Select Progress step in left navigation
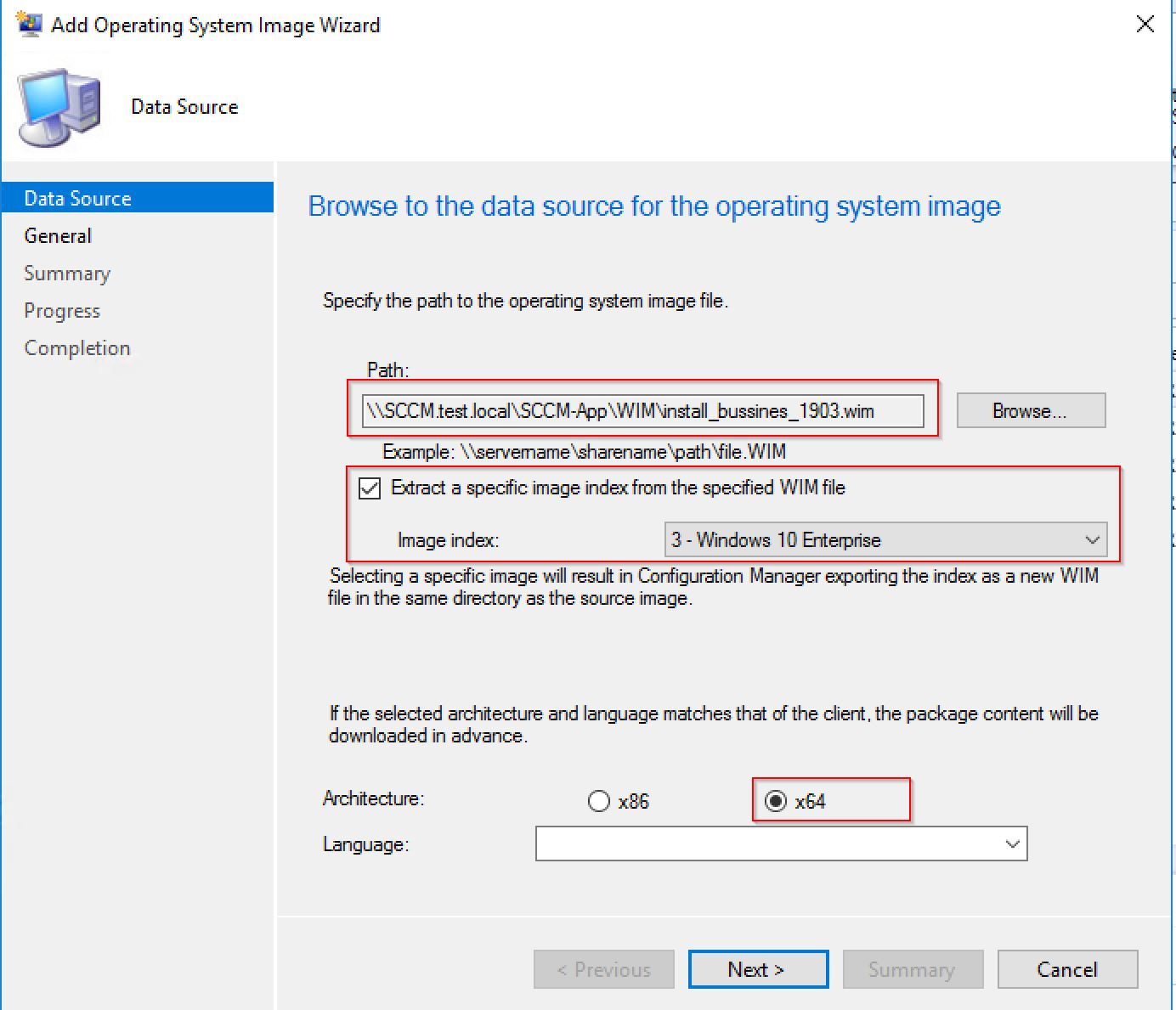This screenshot has width=1176, height=1010. [62, 310]
